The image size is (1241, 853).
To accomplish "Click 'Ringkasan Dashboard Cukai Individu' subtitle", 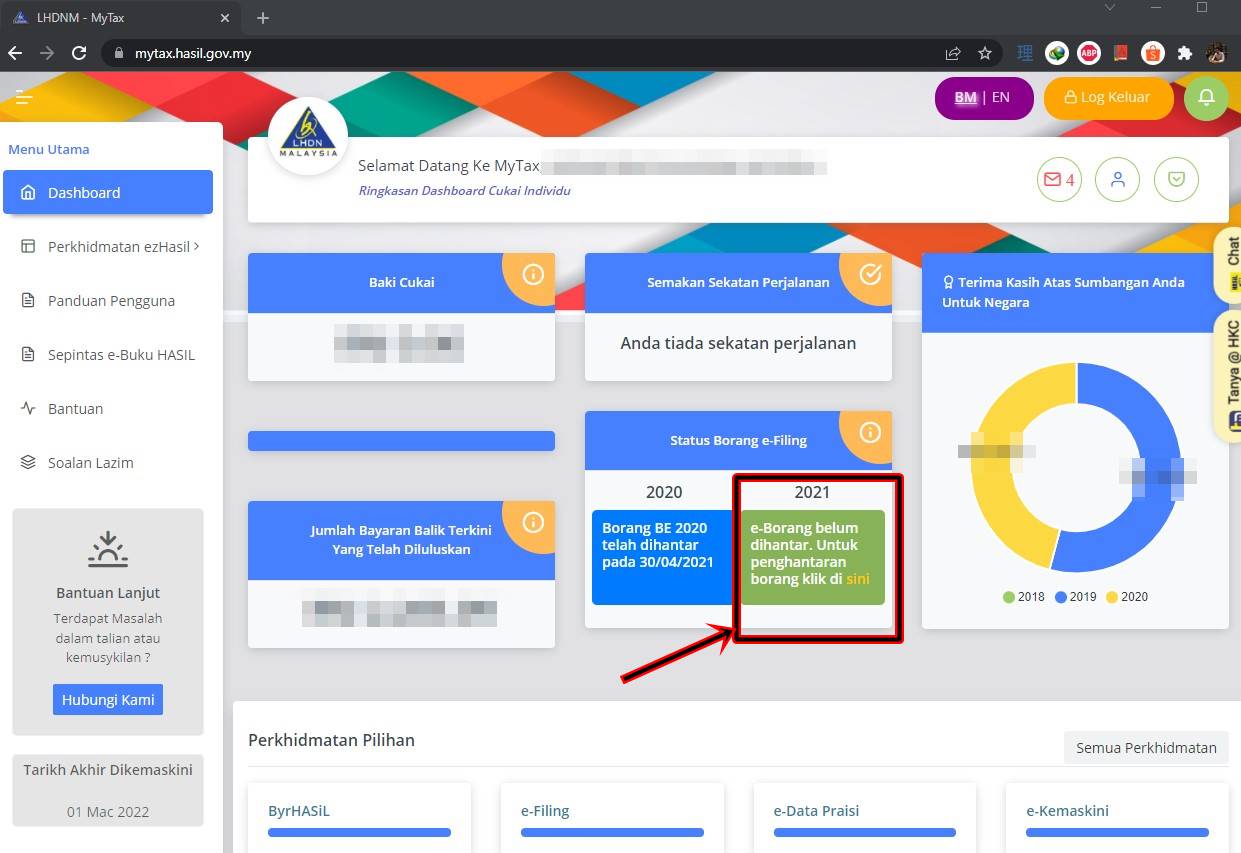I will coord(464,190).
